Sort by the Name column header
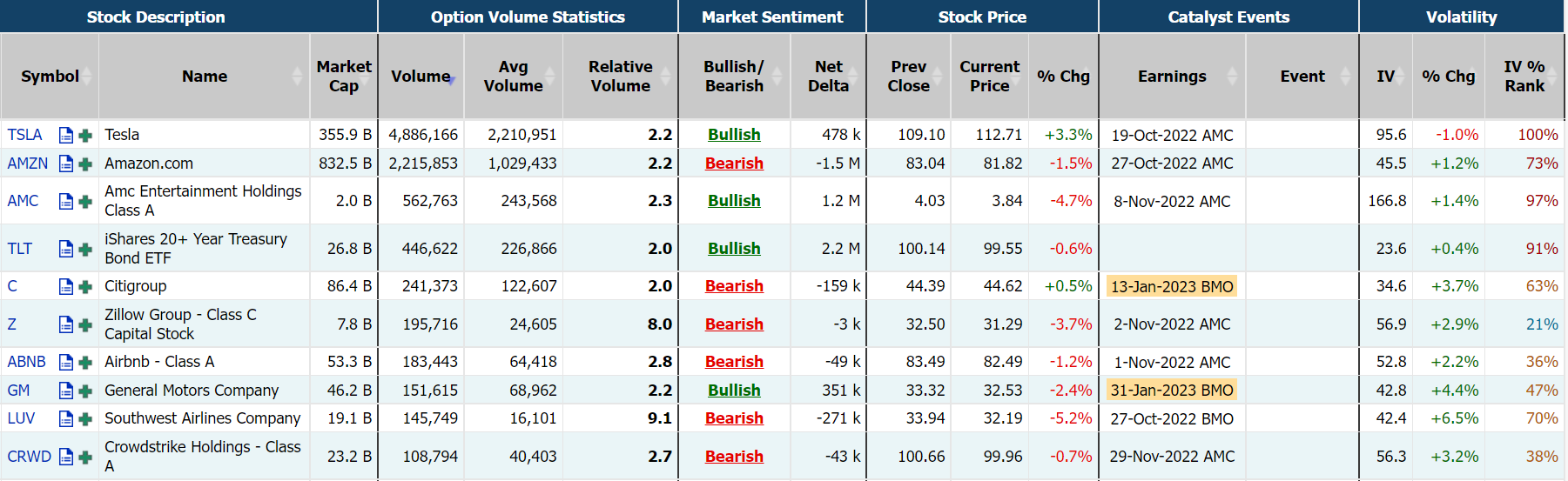This screenshot has width=1568, height=481. [x=205, y=77]
